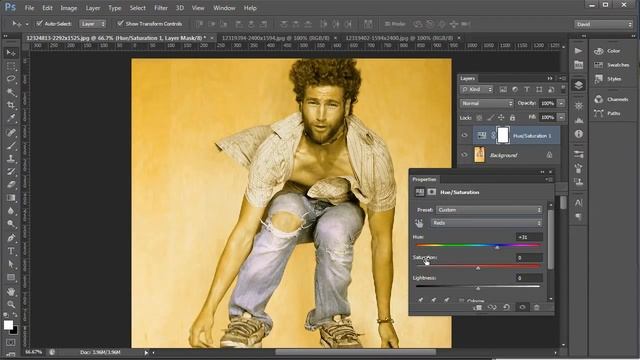
Task: Click the type layer filter icon
Action: point(527,89)
